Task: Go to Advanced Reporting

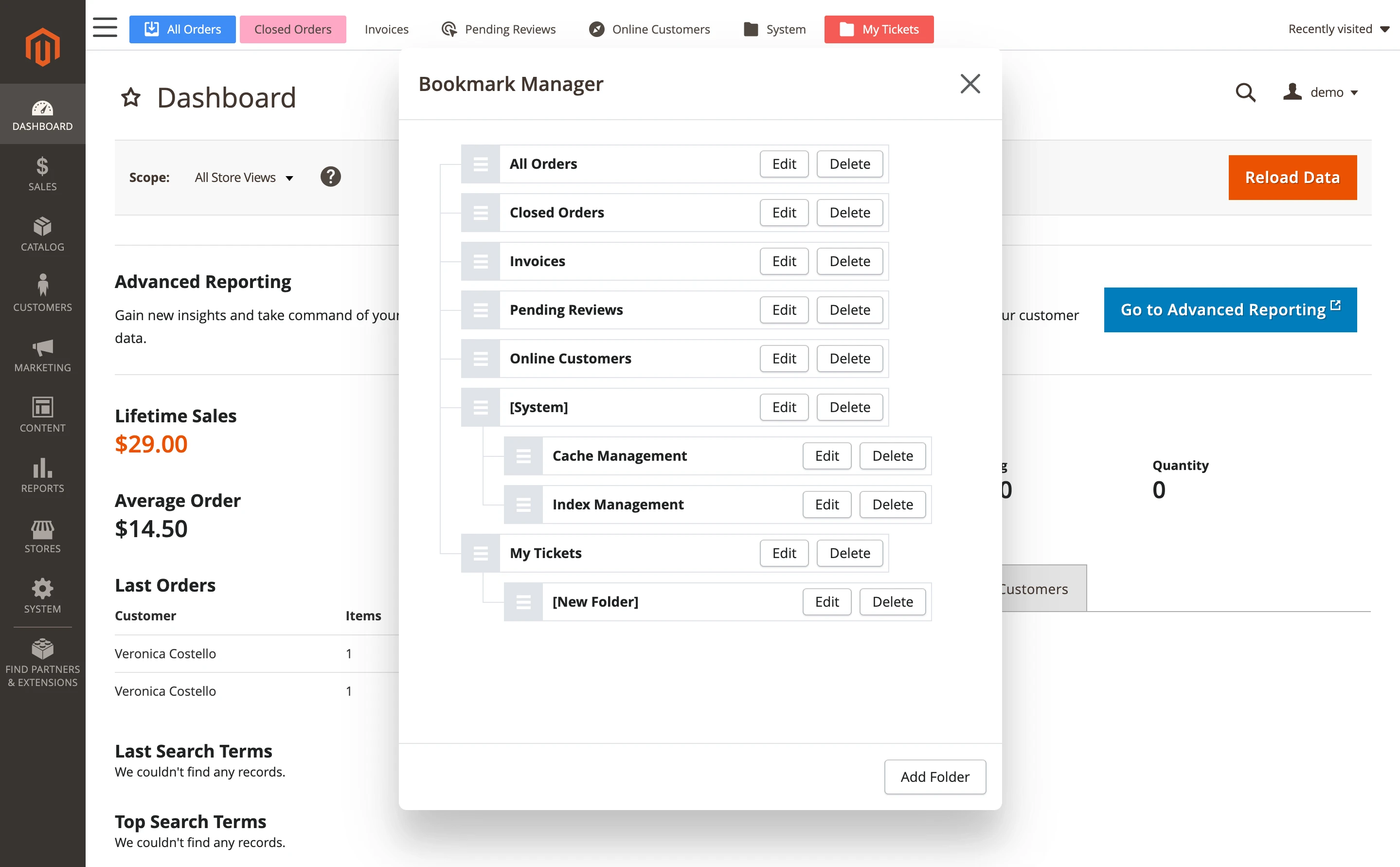Action: (x=1230, y=309)
